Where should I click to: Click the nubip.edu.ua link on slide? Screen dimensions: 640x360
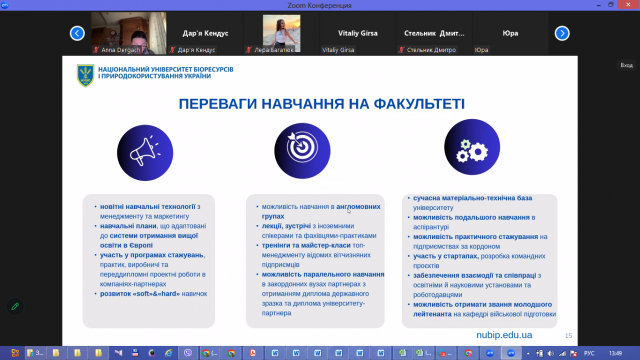tap(504, 335)
